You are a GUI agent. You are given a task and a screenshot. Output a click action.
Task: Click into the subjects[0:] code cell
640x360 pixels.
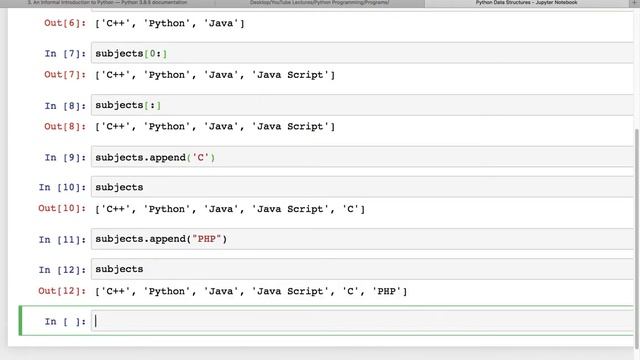(362, 53)
